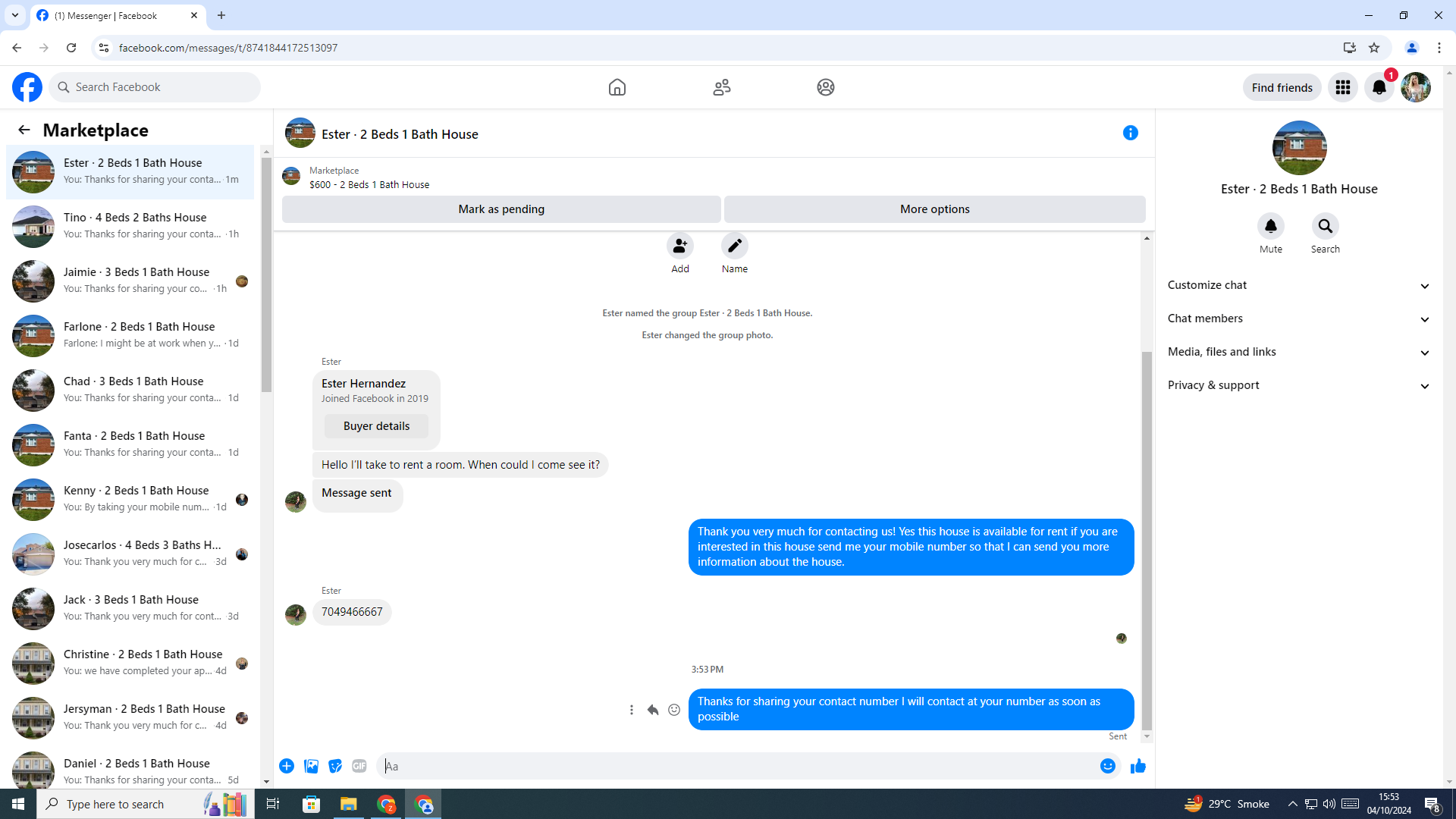Focus the Search Facebook field
1456x819 pixels.
point(155,87)
